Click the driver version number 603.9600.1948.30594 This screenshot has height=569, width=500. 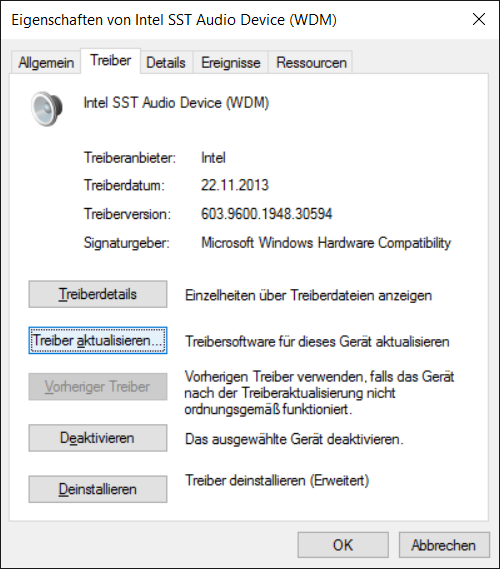coord(267,214)
